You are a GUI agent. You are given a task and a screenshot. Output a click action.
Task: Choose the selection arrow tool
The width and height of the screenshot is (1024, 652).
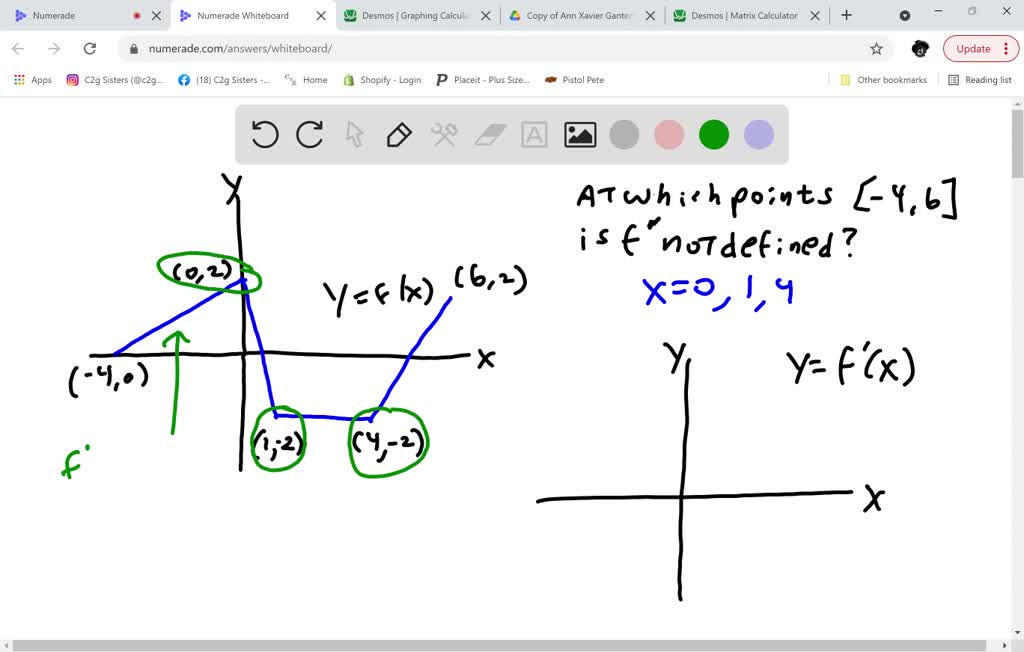point(354,135)
